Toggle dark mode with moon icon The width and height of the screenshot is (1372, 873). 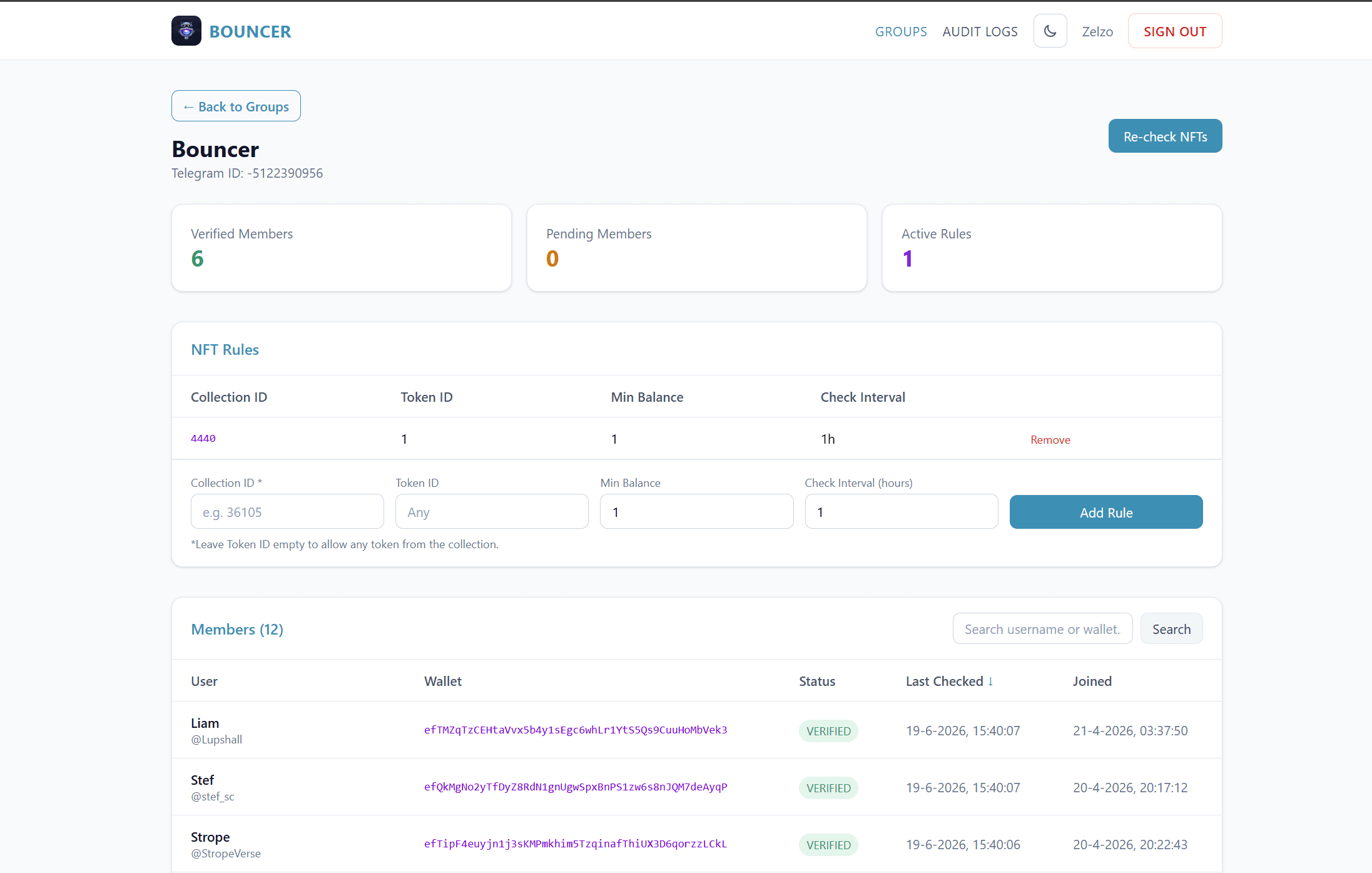pos(1050,31)
